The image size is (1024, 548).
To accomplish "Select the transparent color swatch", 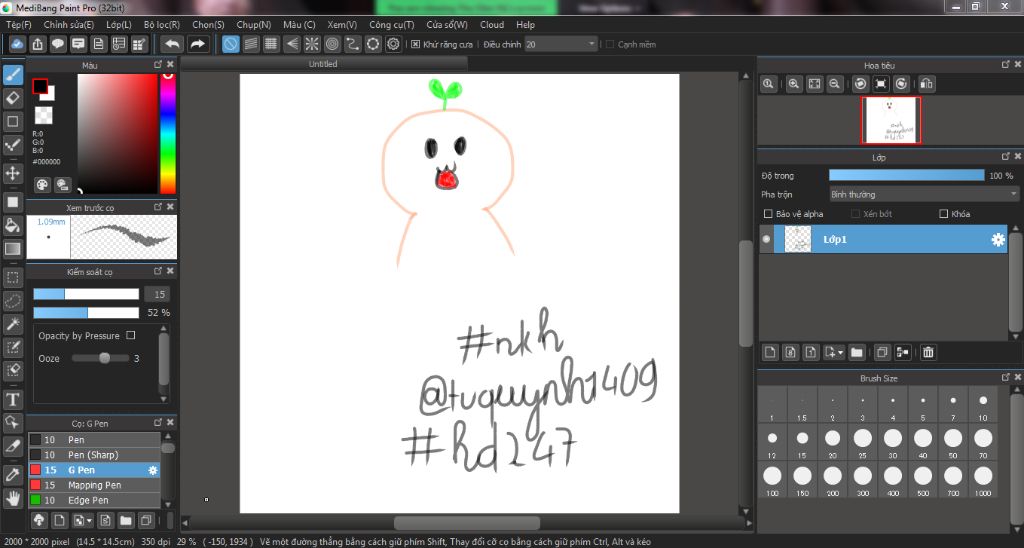I will click(43, 116).
